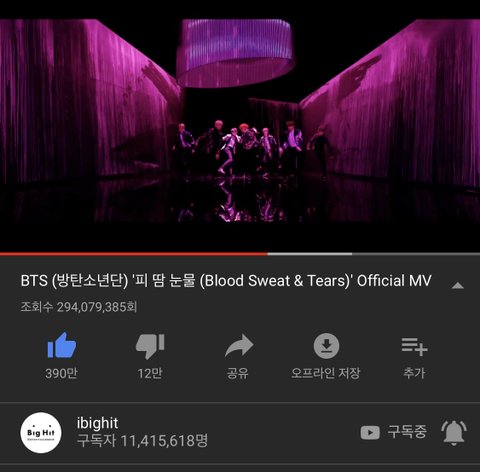Click the Blood Sweat & Tears video title

tap(226, 281)
